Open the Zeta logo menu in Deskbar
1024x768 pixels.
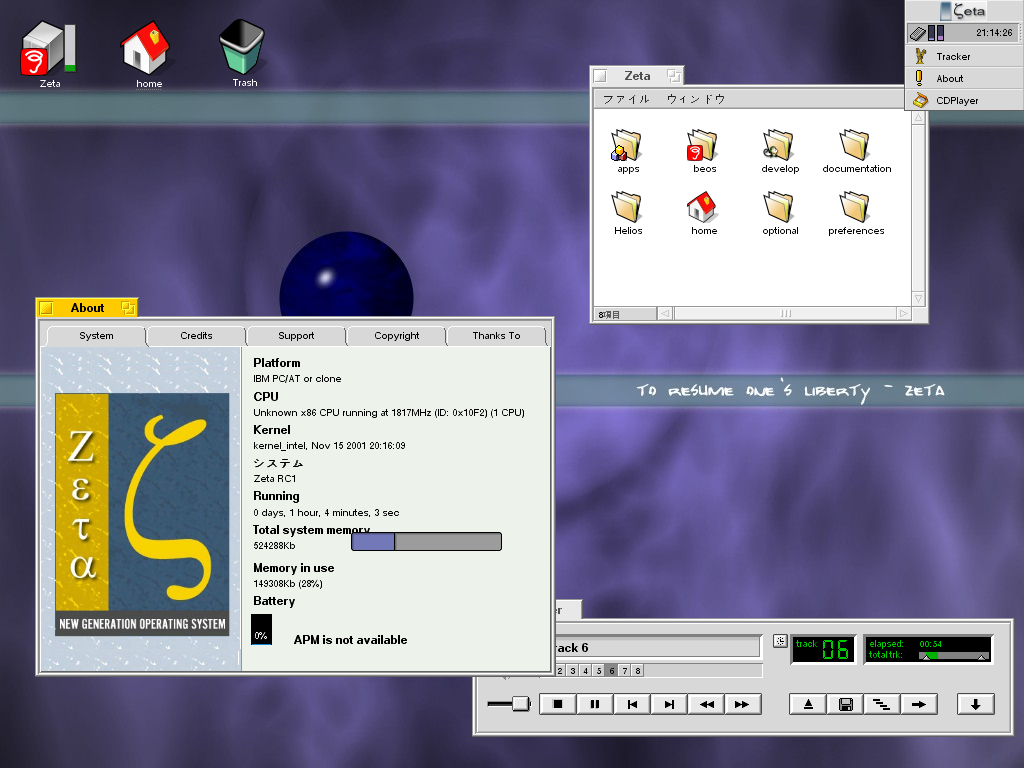pos(964,10)
